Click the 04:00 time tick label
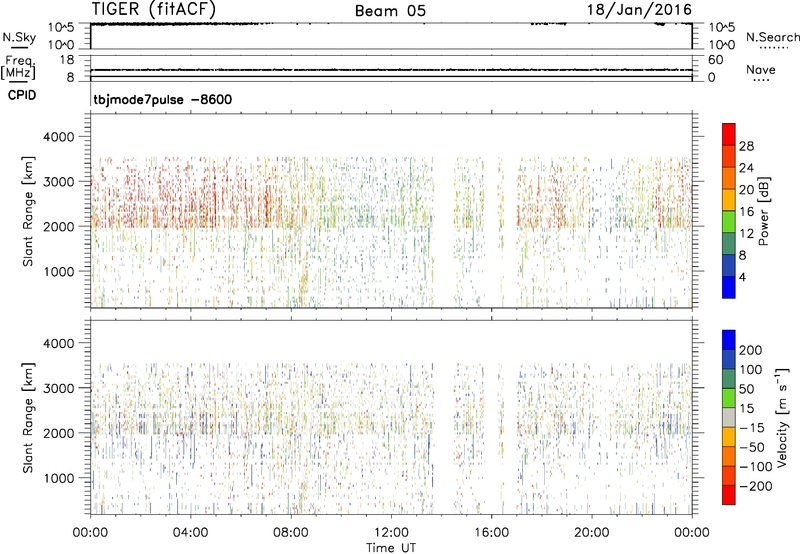This screenshot has height=554, width=800. coord(190,533)
